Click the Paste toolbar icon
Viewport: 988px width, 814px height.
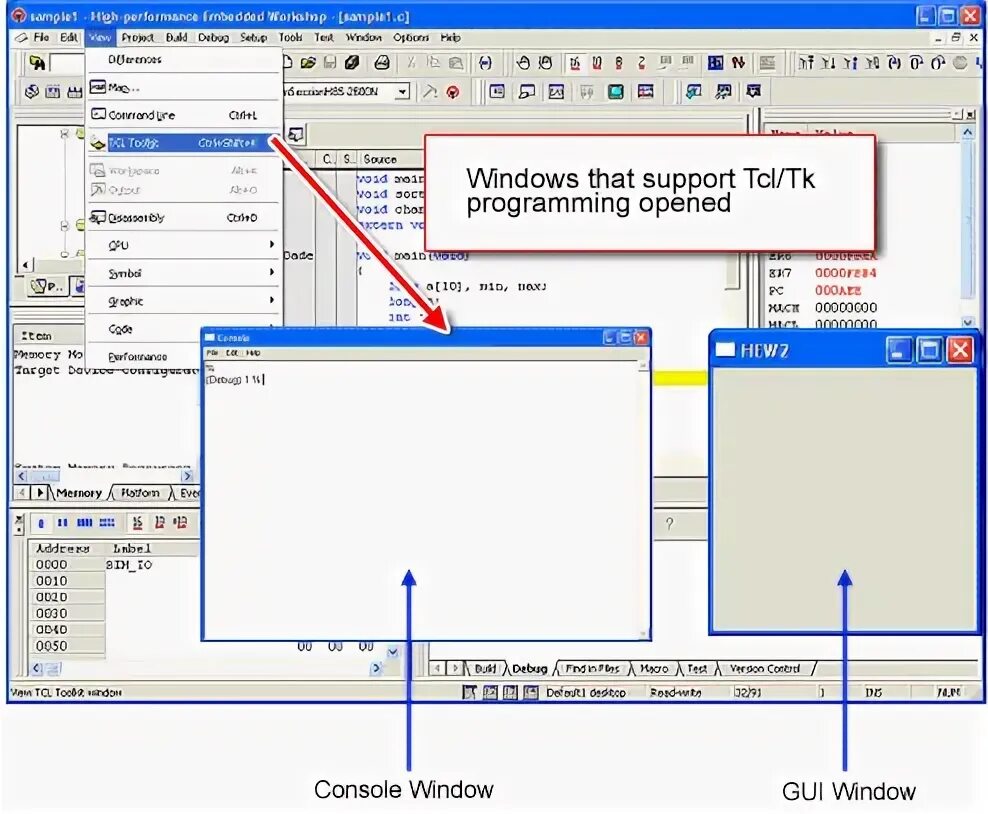coord(456,62)
